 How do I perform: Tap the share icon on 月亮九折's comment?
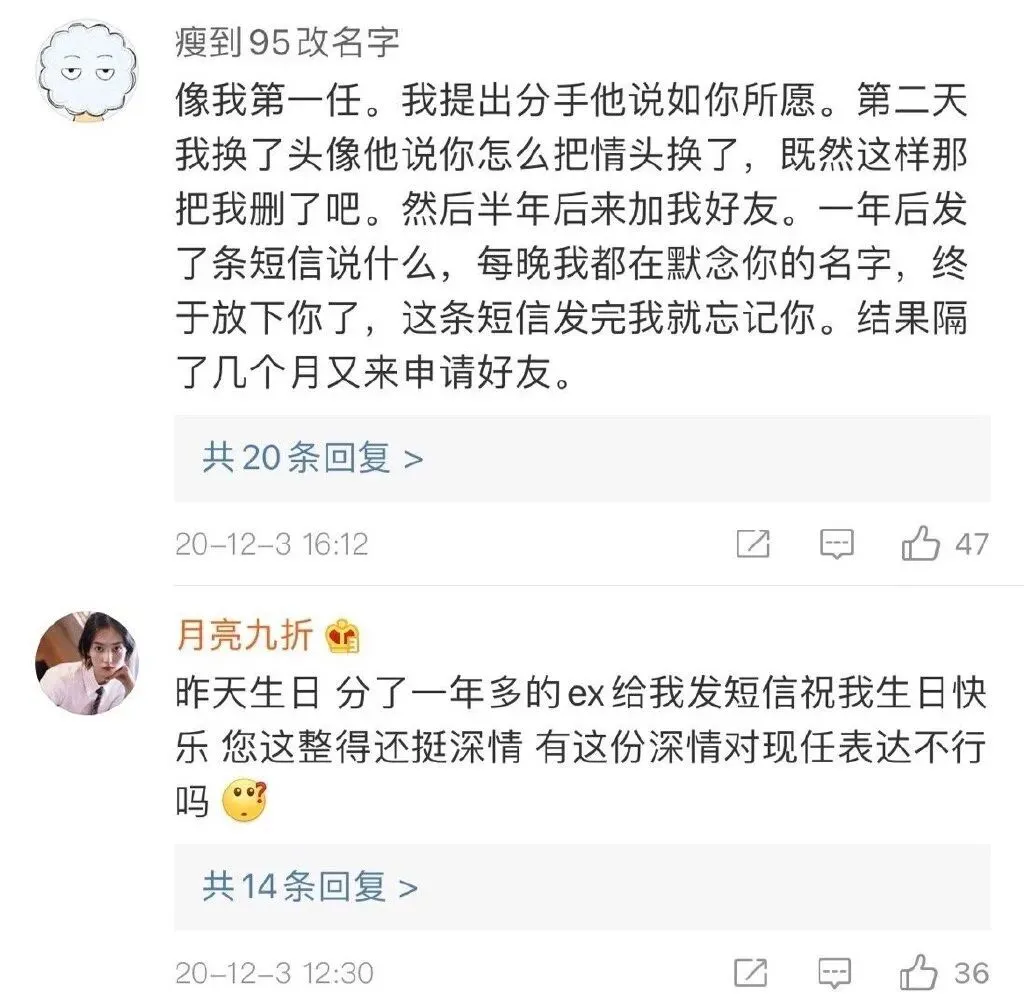(x=750, y=973)
